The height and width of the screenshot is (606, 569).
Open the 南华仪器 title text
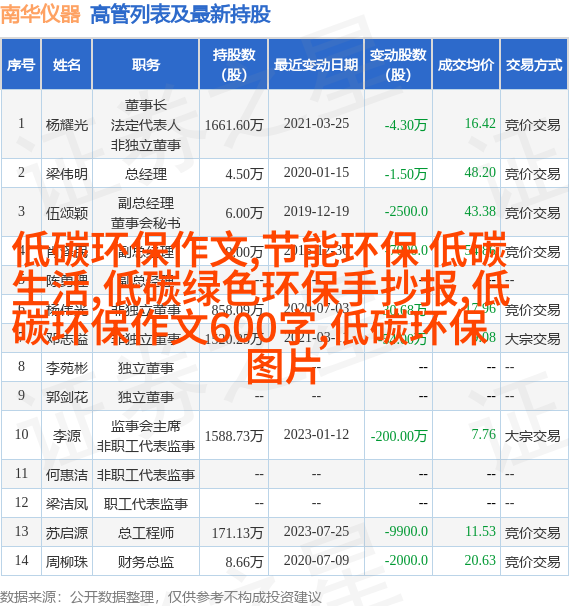click(x=40, y=14)
